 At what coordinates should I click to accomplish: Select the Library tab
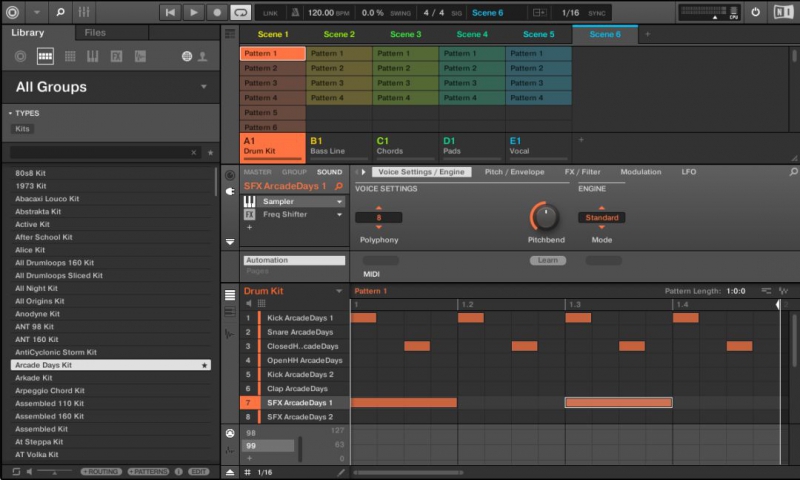[28, 33]
